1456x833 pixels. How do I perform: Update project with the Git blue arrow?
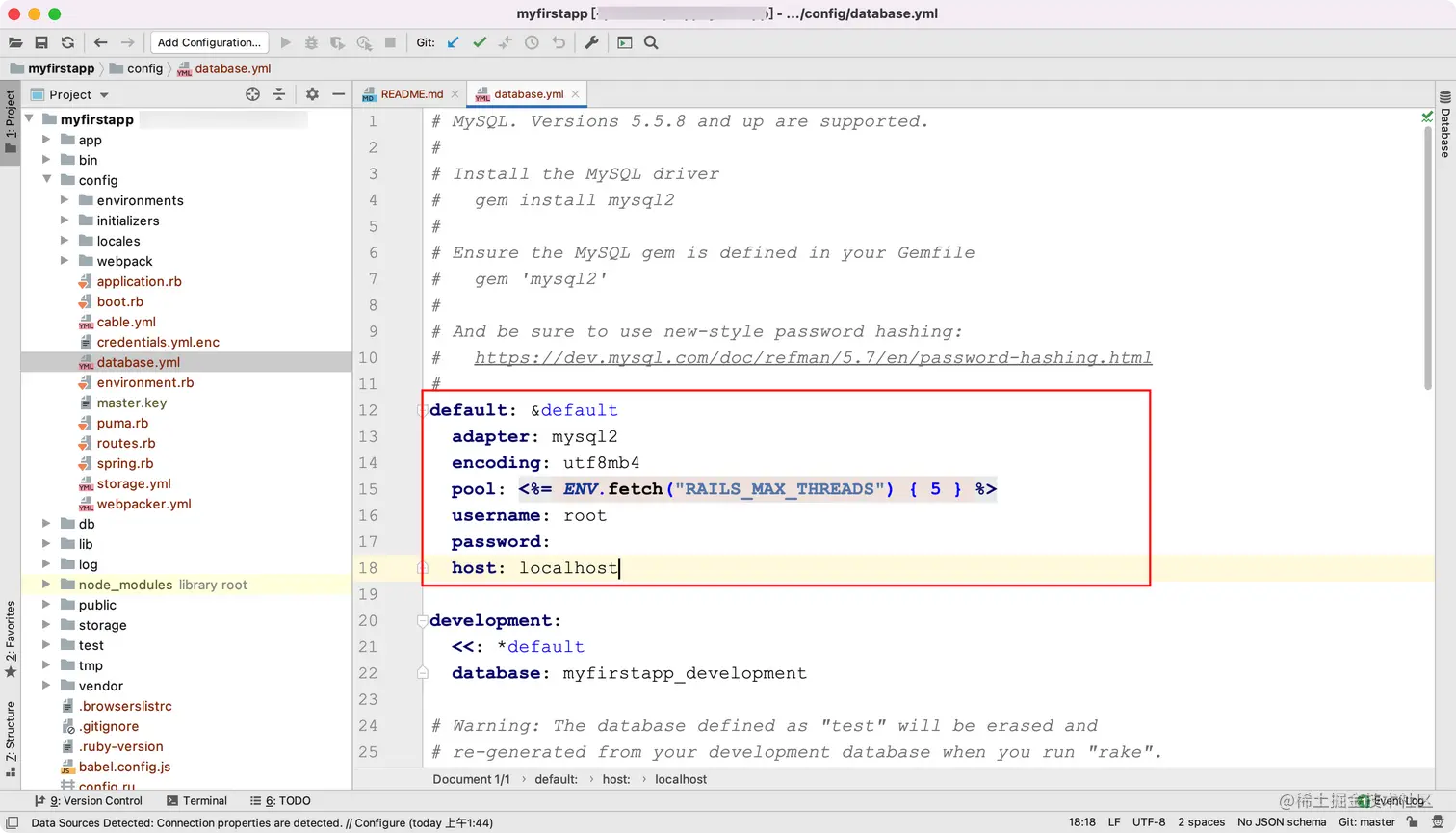click(x=454, y=42)
